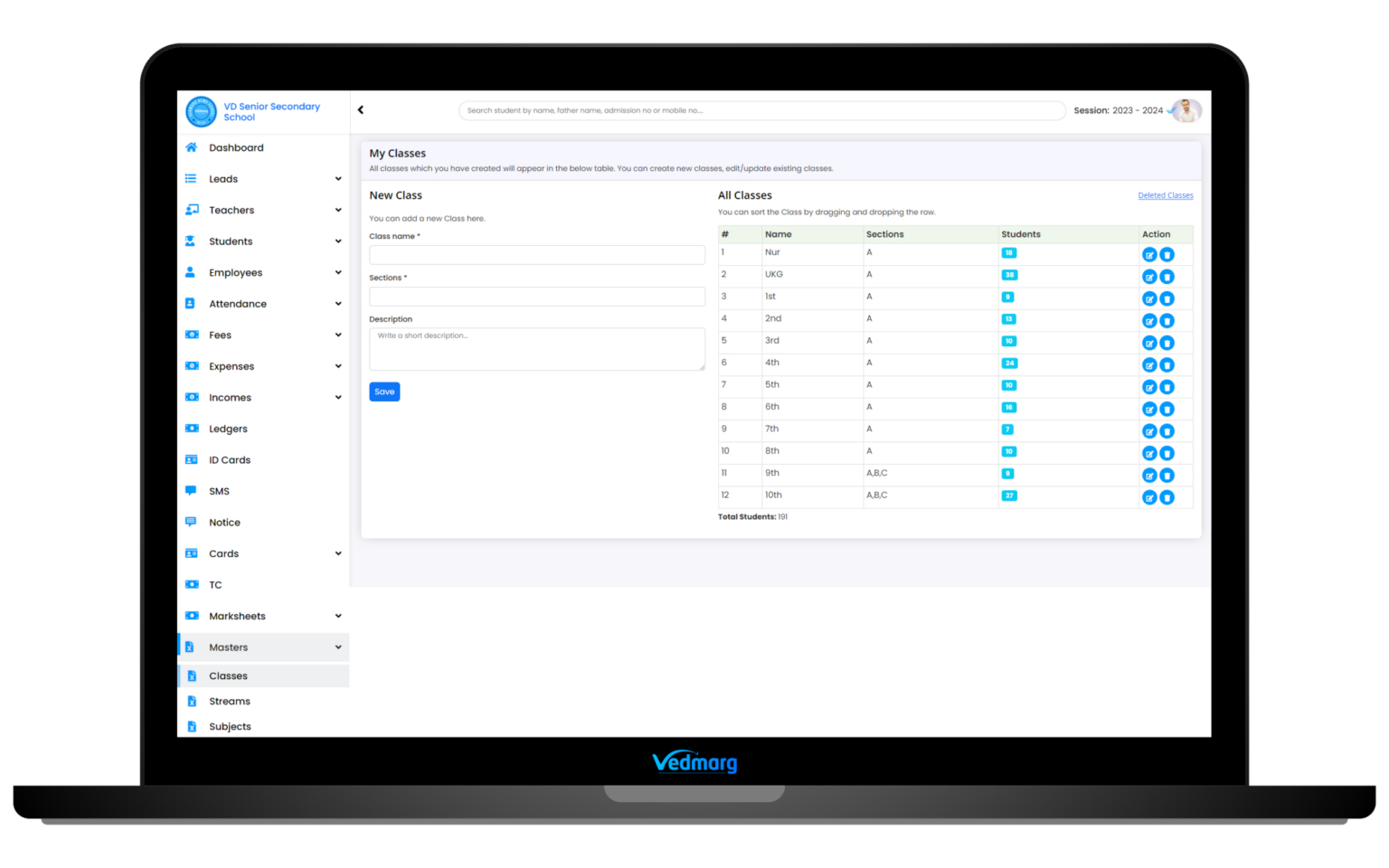Click the student search bar

tap(761, 110)
